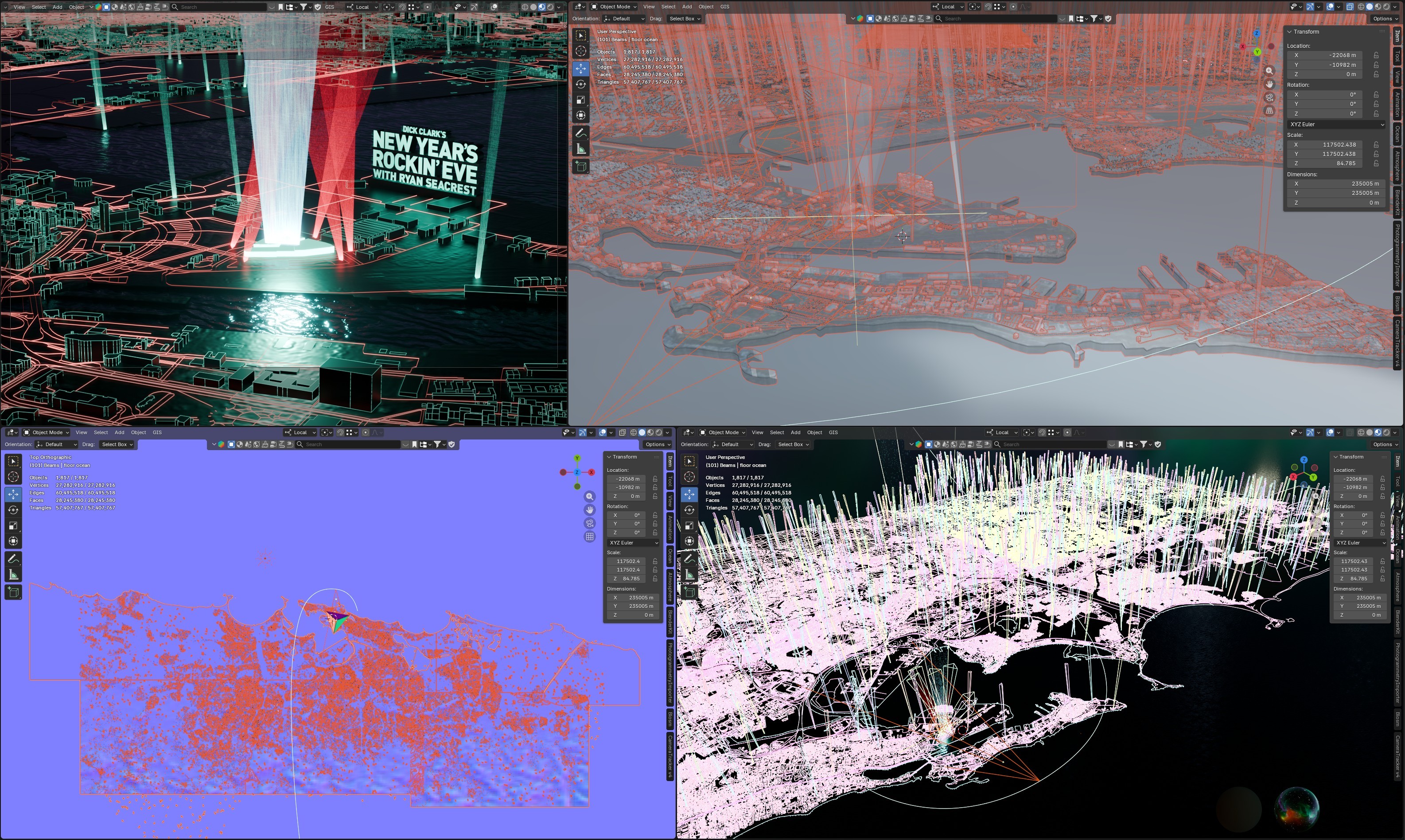The width and height of the screenshot is (1405, 840).
Task: Select the Cursor tool in bottom-left viewport
Action: [x=14, y=477]
